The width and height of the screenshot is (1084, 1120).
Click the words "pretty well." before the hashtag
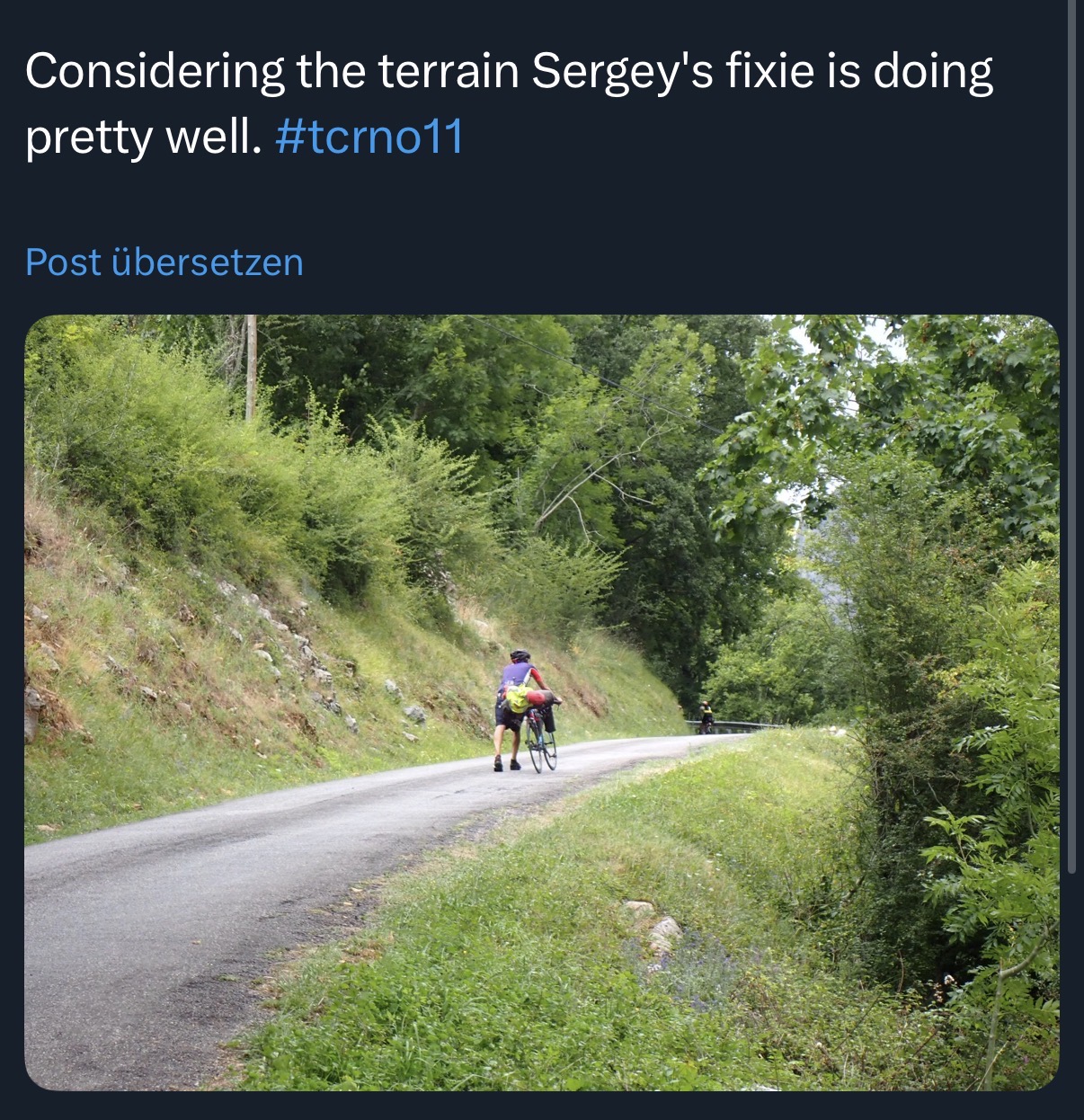[x=144, y=137]
